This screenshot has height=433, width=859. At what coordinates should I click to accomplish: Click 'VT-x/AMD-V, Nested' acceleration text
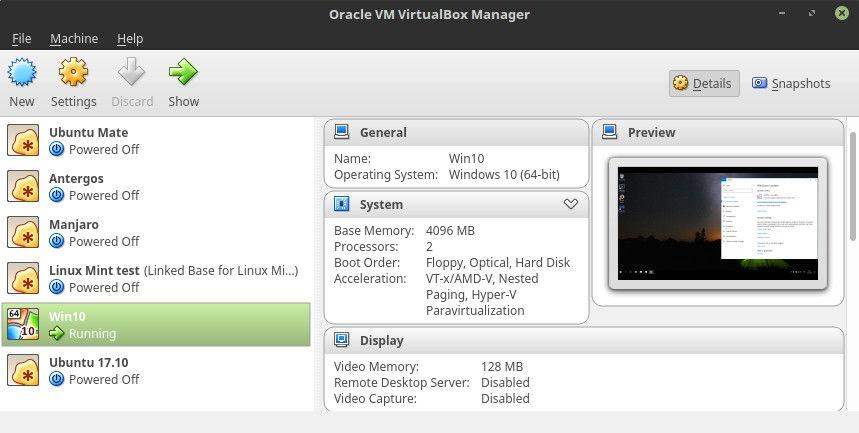pos(482,278)
